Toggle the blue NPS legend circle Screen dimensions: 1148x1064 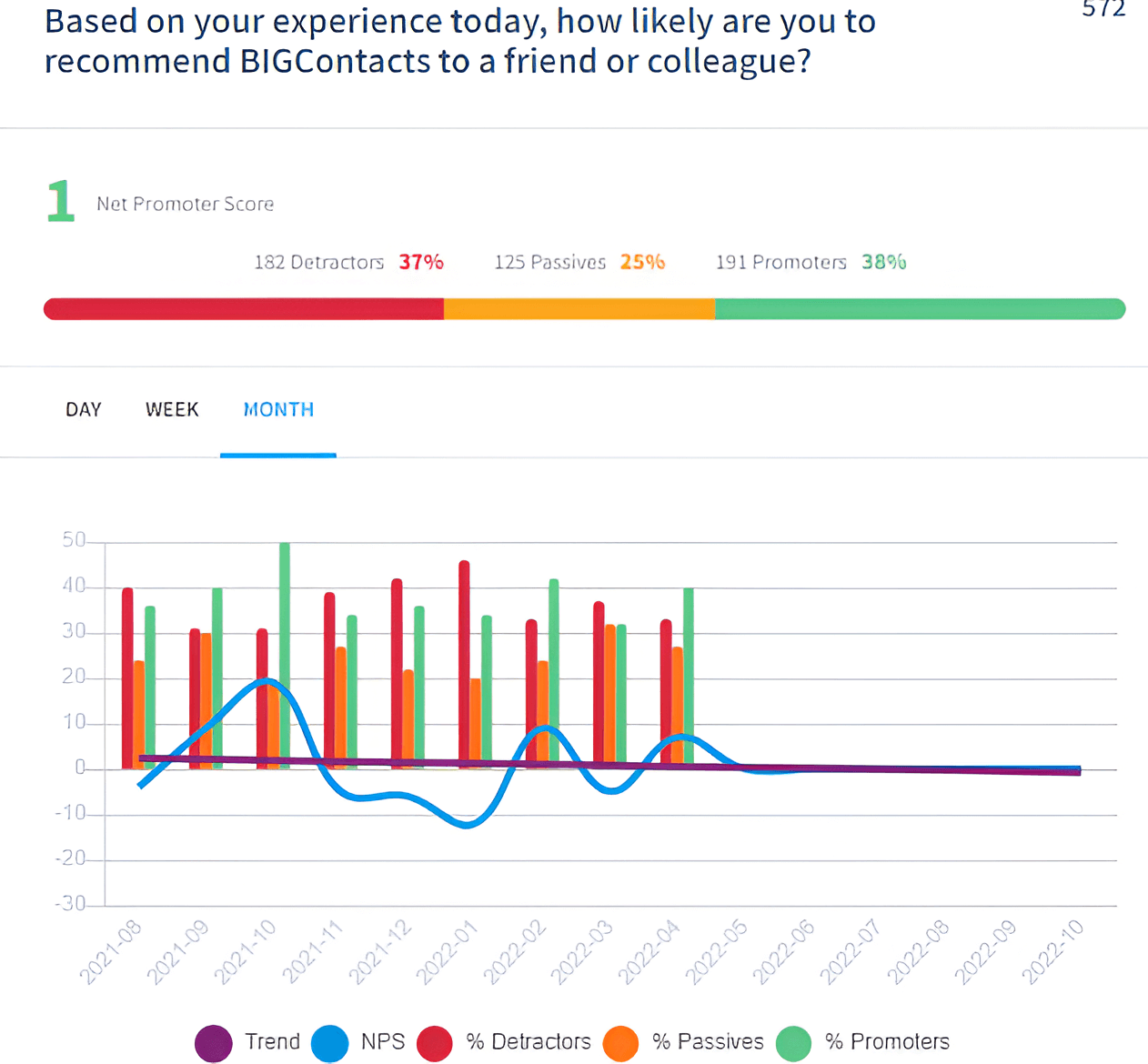click(x=330, y=1043)
